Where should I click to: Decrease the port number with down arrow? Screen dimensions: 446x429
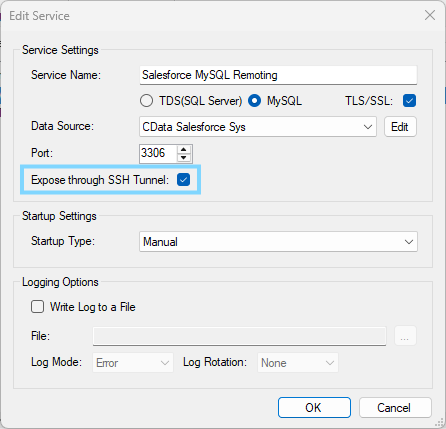[184, 158]
